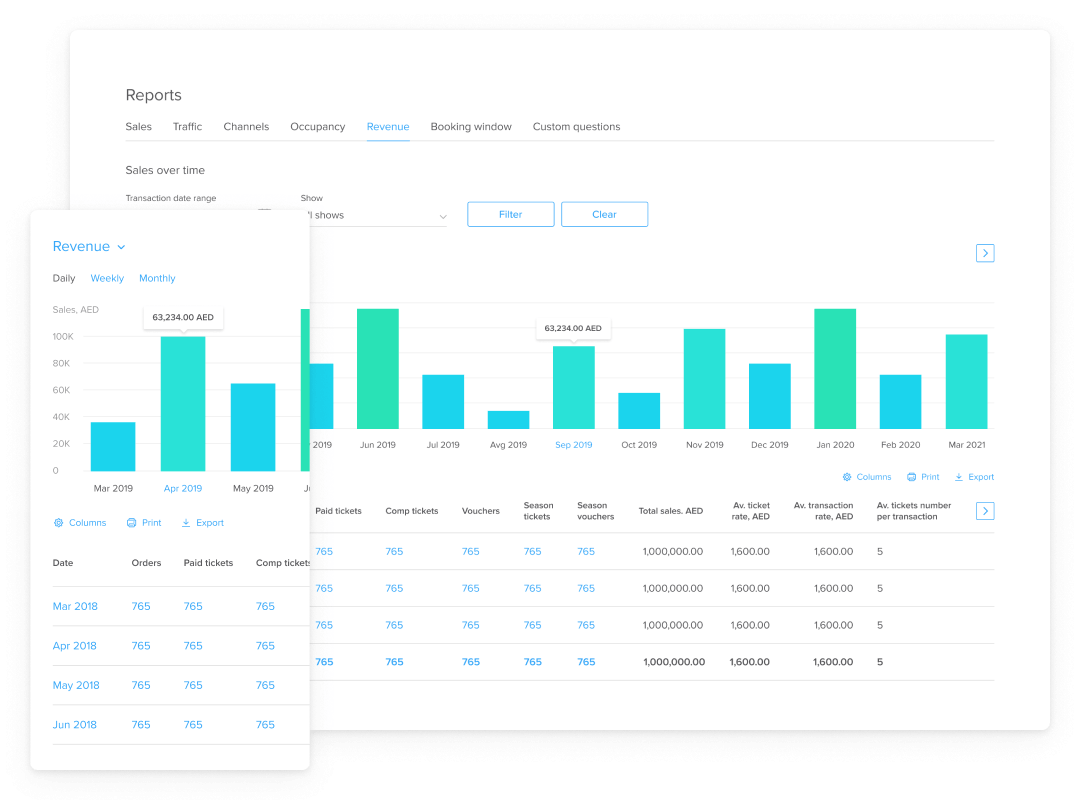Click the right arrow icon above the chart
Image resolution: width=1080 pixels, height=800 pixels.
coord(985,253)
